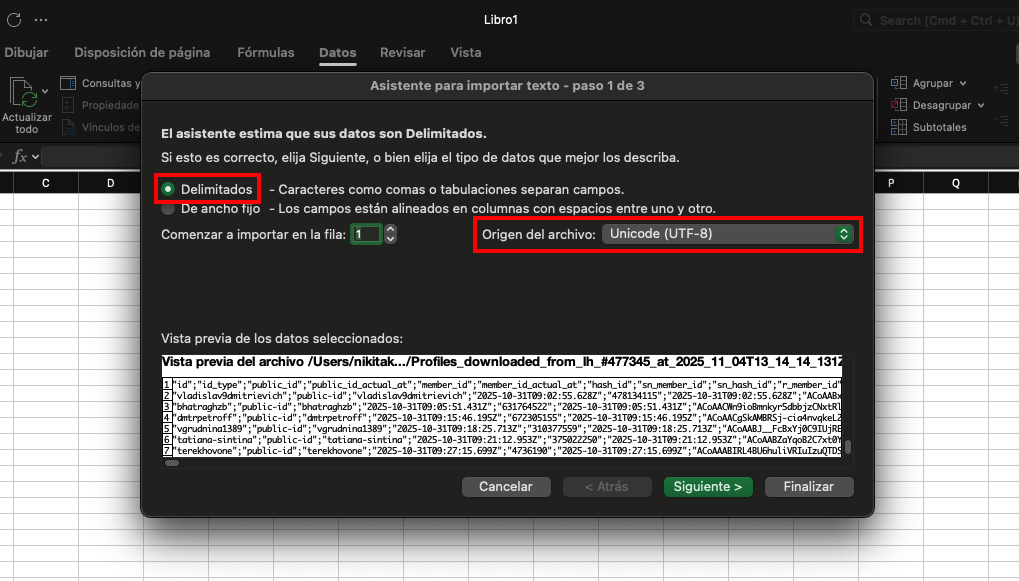
Task: Select the De ancho fijo radio option
Action: pyautogui.click(x=168, y=209)
